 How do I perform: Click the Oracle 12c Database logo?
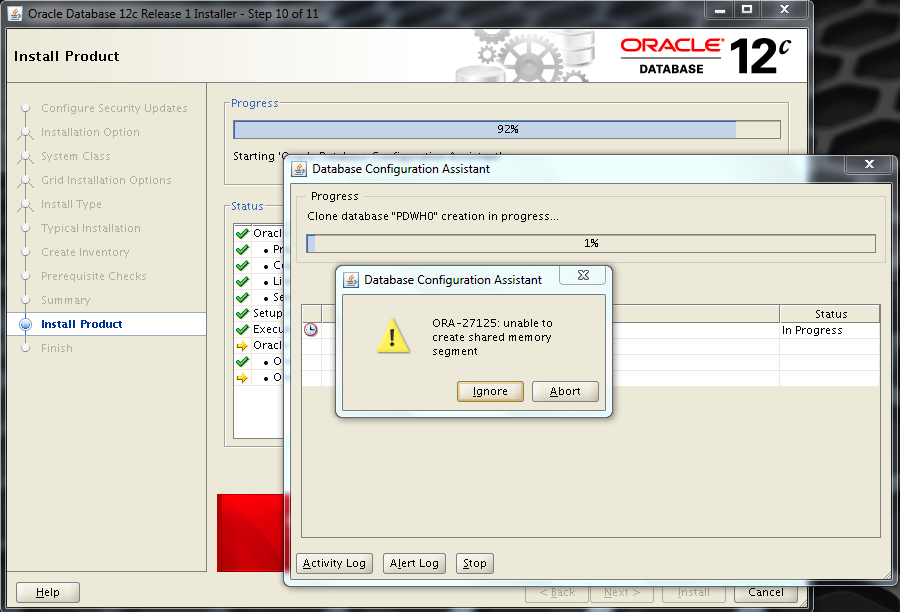click(x=698, y=56)
